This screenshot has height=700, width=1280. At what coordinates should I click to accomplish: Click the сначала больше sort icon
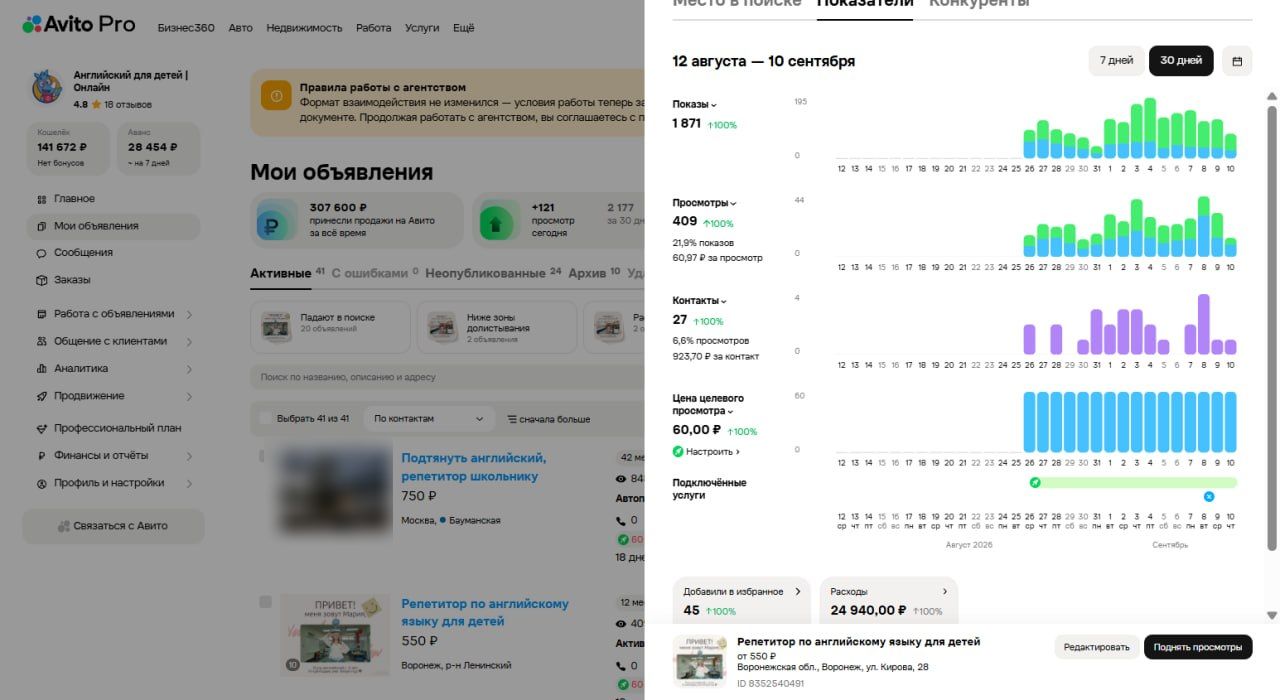click(x=511, y=419)
